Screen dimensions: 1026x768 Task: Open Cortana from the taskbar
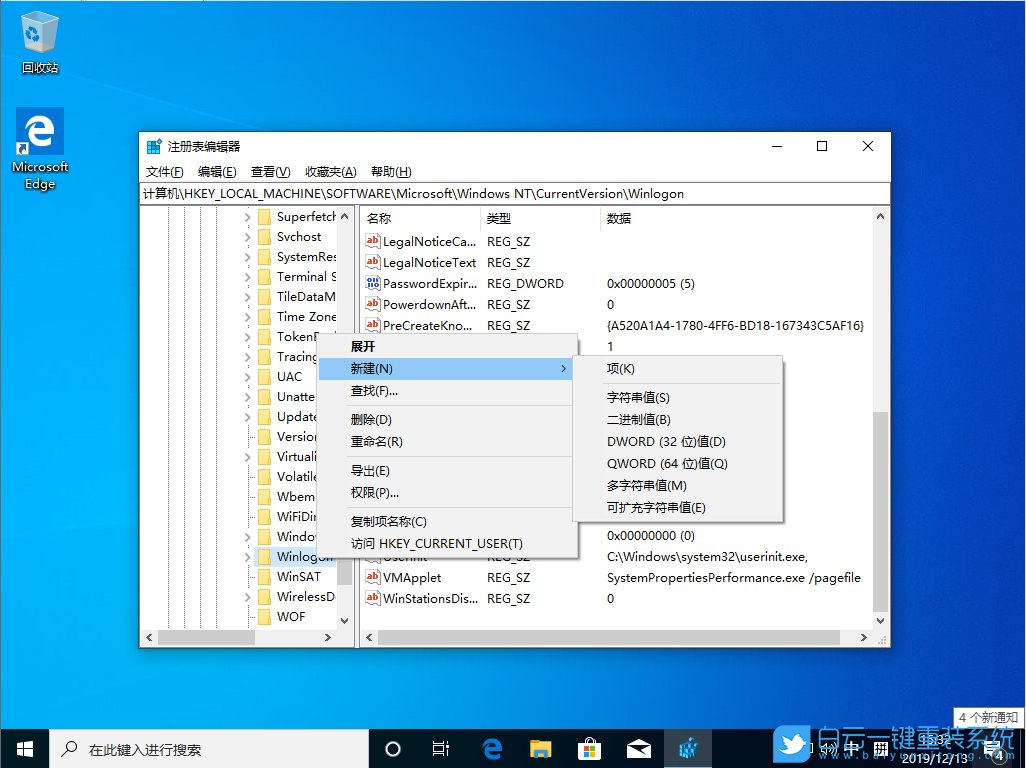coord(391,748)
